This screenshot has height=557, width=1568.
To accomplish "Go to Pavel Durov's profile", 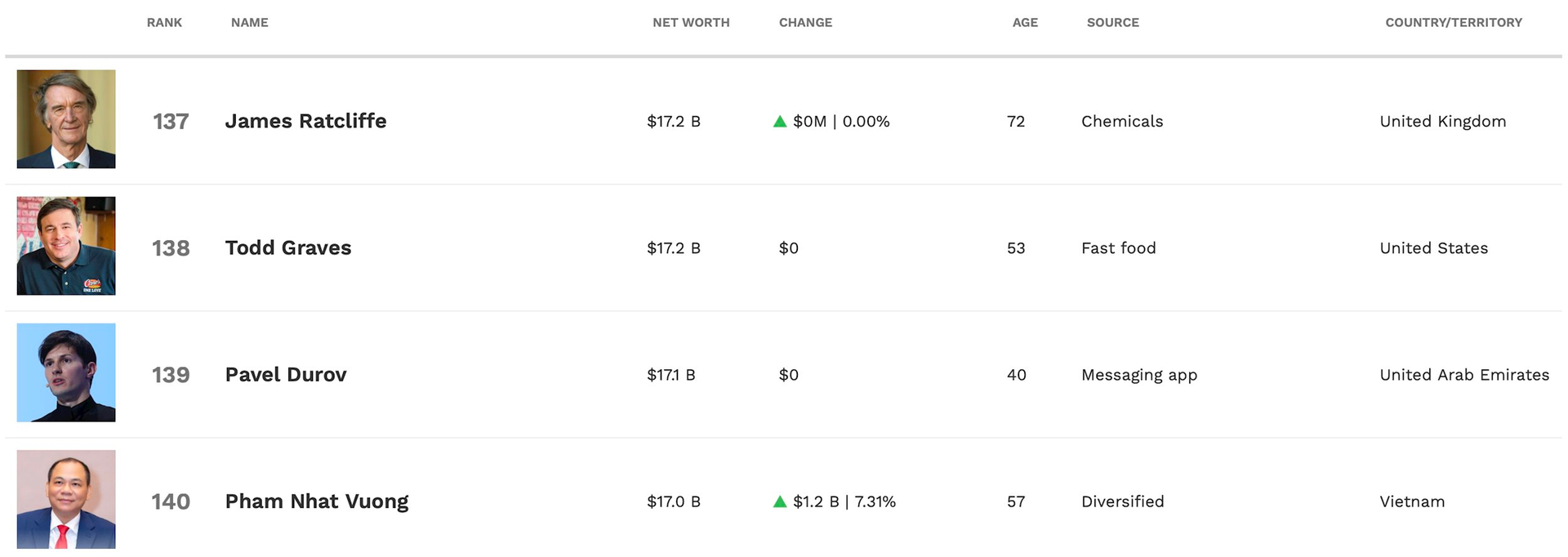I will [286, 374].
